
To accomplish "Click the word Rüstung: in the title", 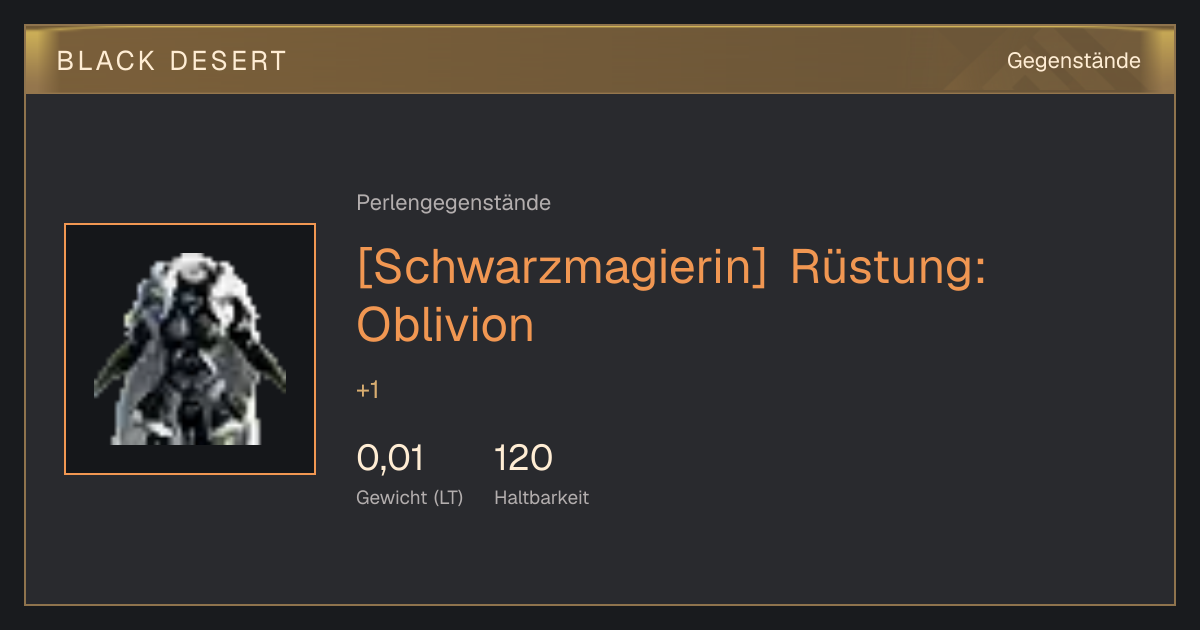I will (x=888, y=267).
